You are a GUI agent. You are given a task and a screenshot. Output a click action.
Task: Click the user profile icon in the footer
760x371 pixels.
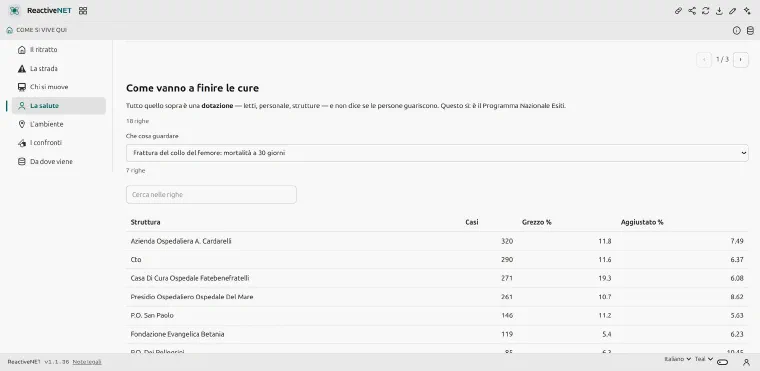(746, 362)
